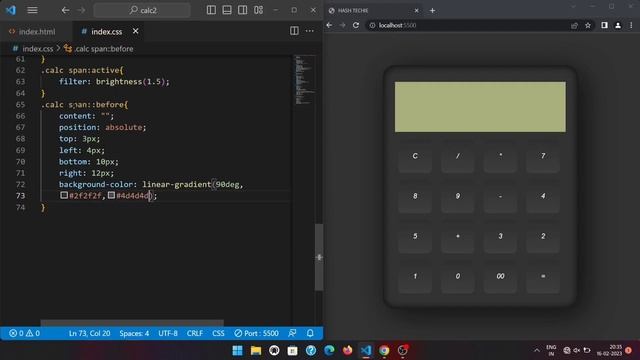This screenshot has height=360, width=640.
Task: Switch to the index.css tab
Action: (106, 31)
